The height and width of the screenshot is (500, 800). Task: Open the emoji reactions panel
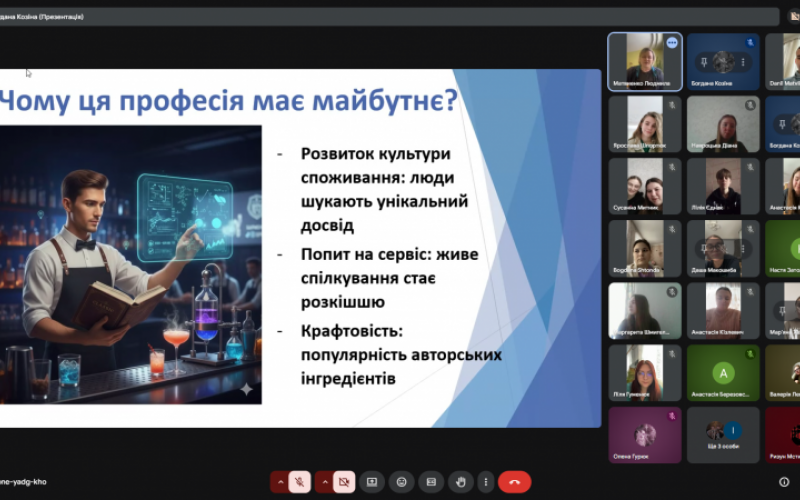[x=401, y=482]
